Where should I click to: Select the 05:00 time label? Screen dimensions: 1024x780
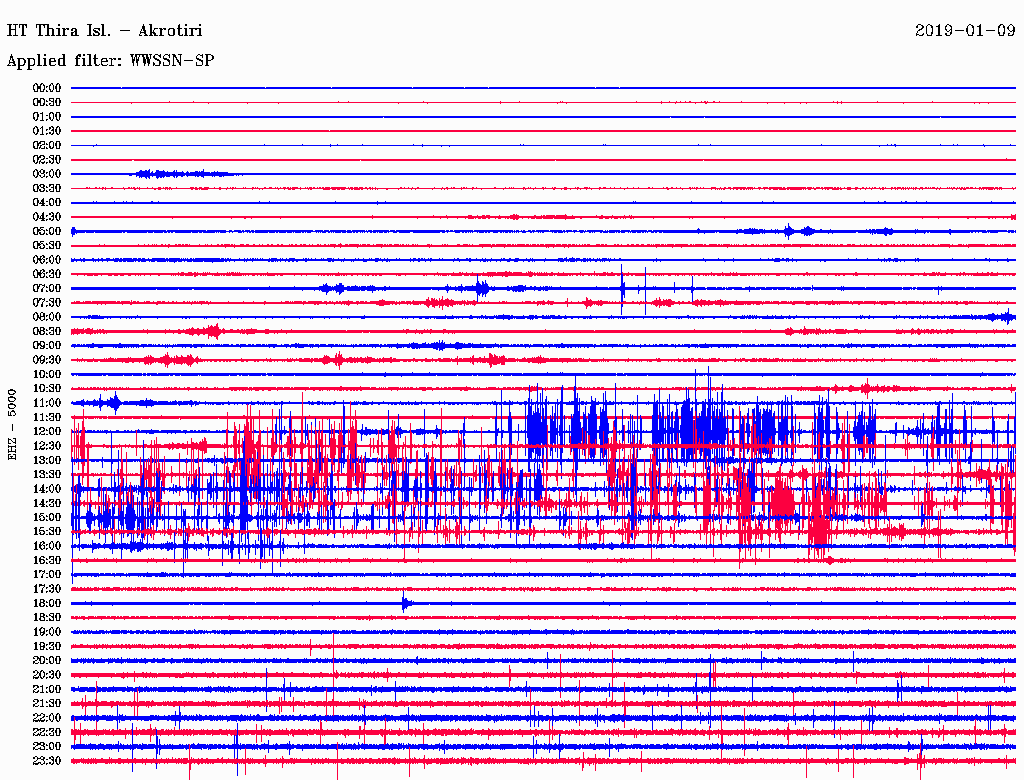coord(46,231)
